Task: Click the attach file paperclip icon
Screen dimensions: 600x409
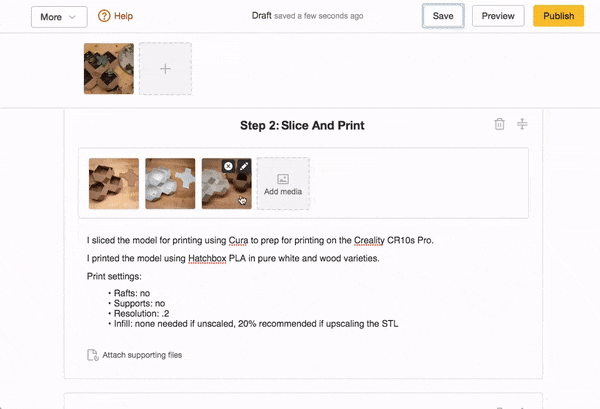Action: pyautogui.click(x=92, y=355)
